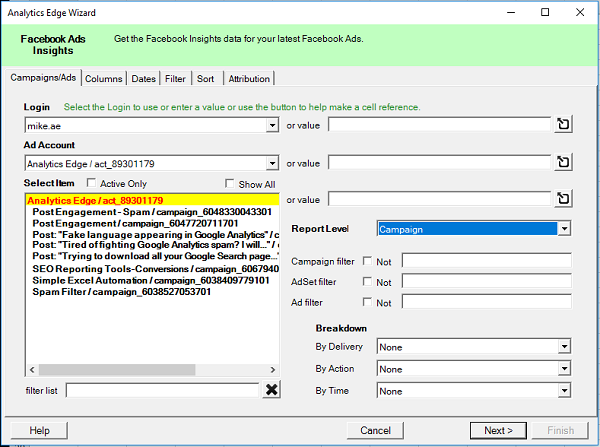
Task: Check the Not box for Campaign filter
Action: pos(367,261)
